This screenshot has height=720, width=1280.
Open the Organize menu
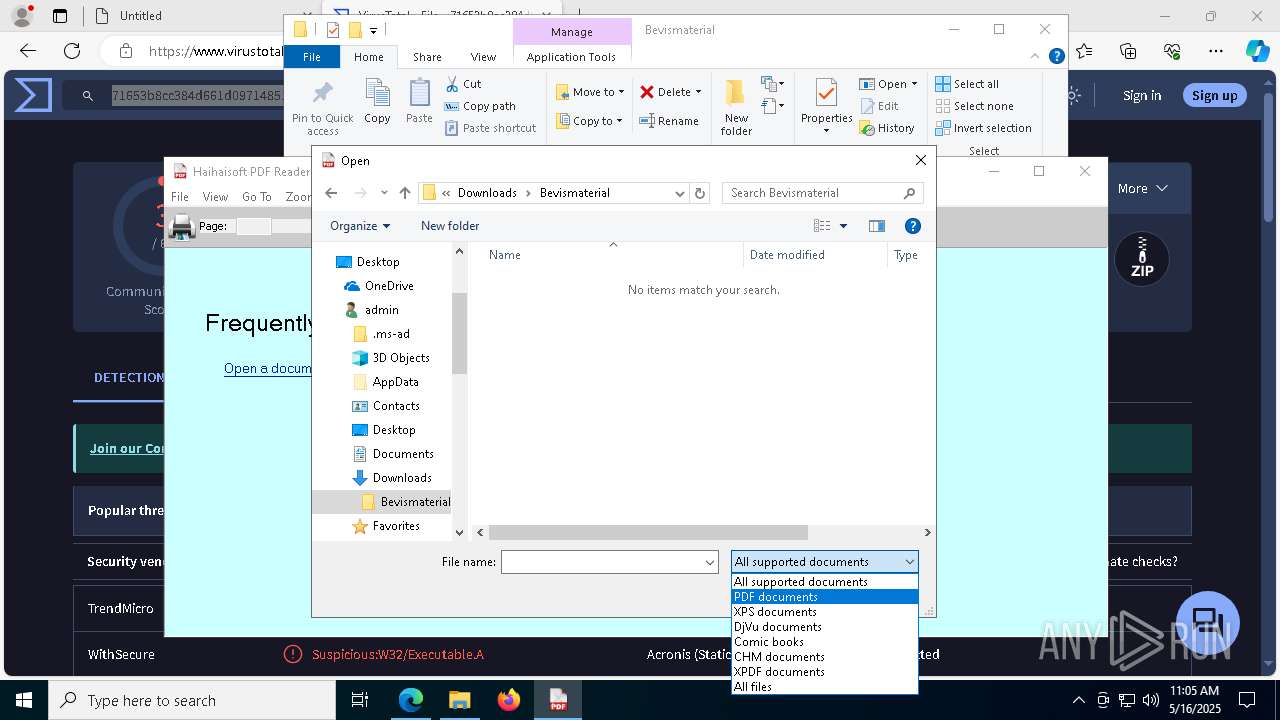pyautogui.click(x=360, y=226)
